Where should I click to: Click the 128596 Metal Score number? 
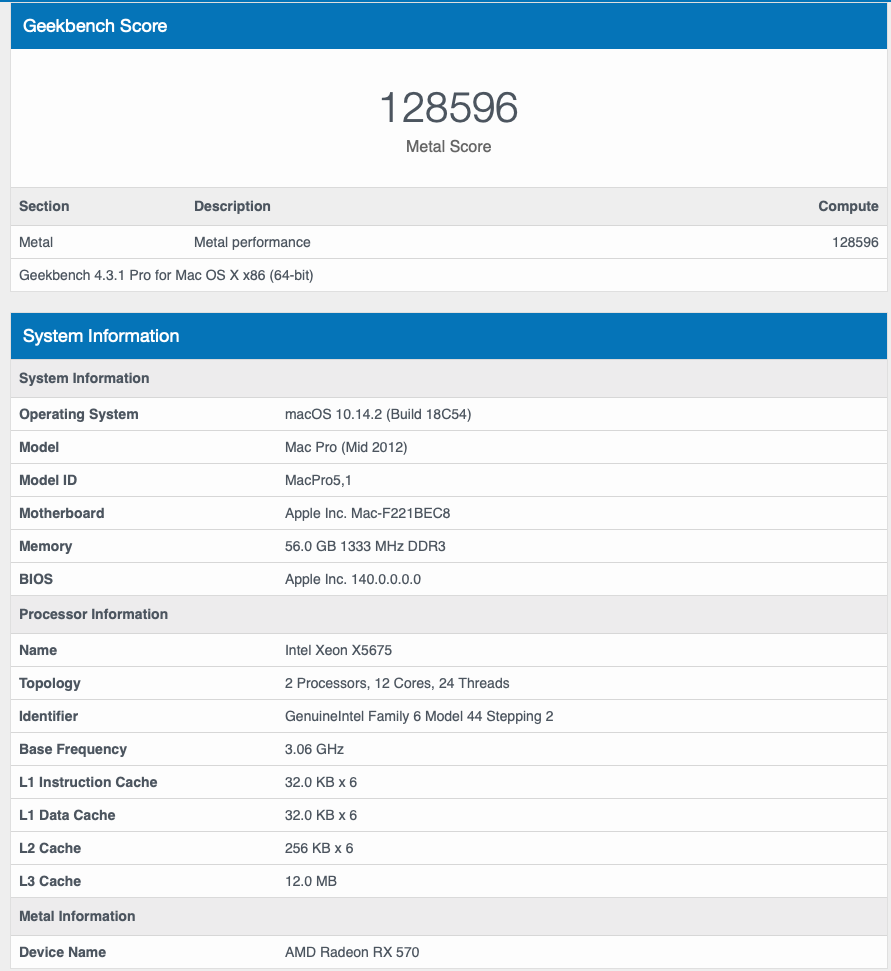click(x=448, y=108)
